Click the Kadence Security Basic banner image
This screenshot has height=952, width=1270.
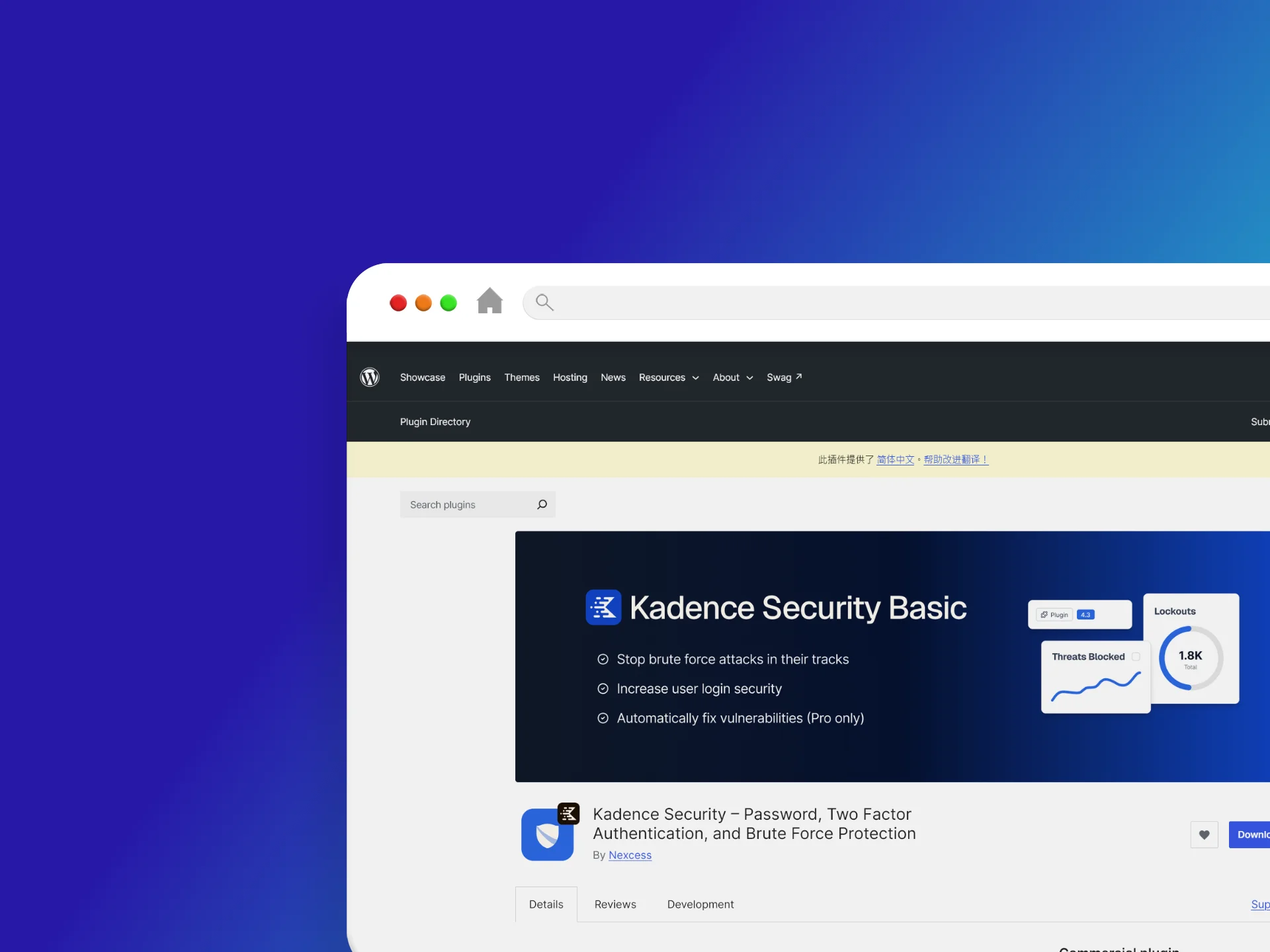[x=892, y=656]
